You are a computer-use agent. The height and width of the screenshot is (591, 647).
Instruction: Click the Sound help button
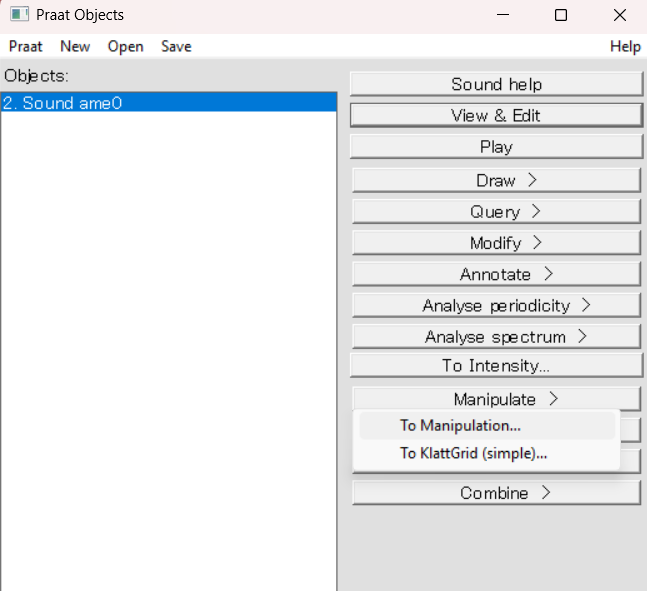(x=496, y=84)
